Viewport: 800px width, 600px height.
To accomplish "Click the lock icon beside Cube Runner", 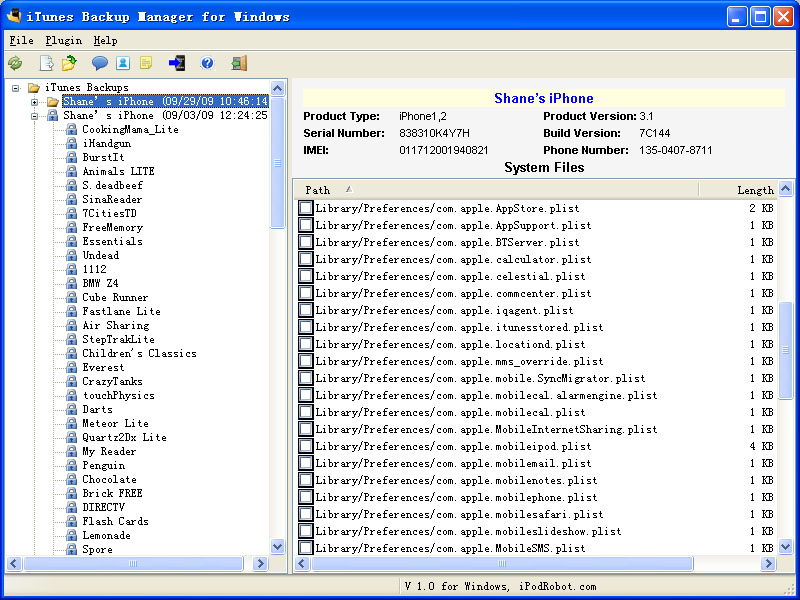I will coord(71,297).
